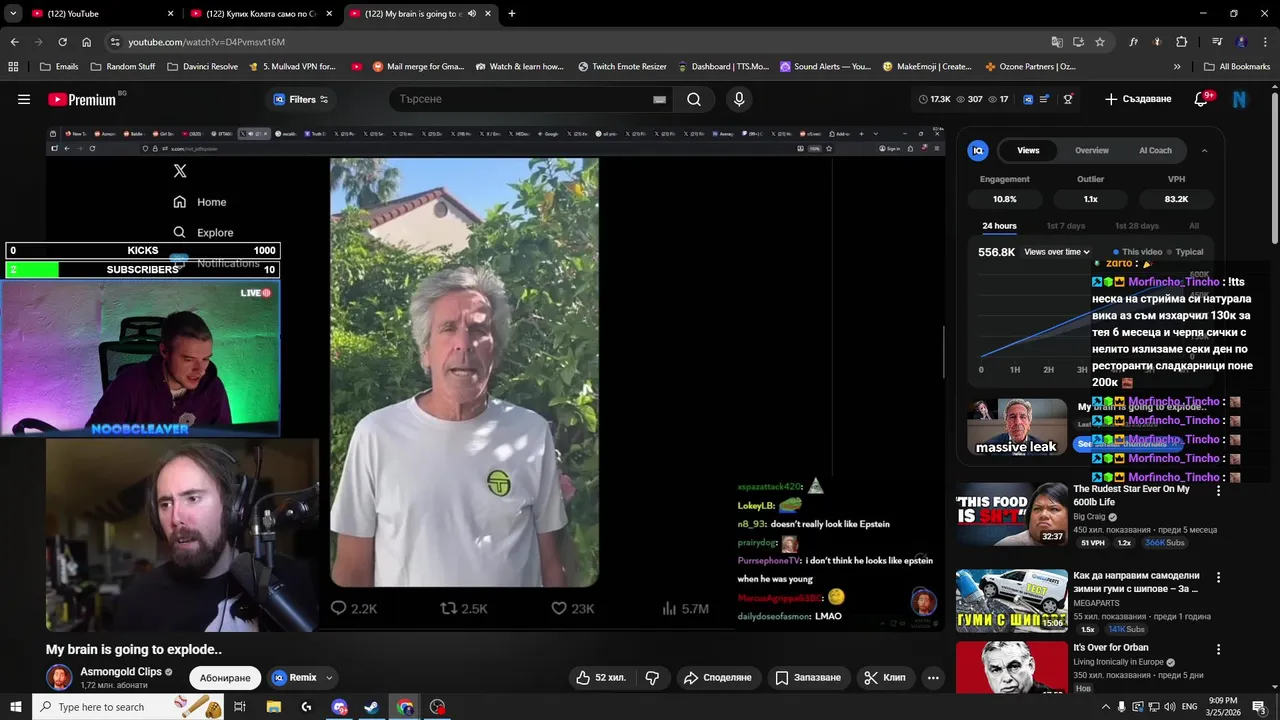The width and height of the screenshot is (1280, 720).
Task: Click the Engagement 10.8% value
Action: coord(1004,199)
